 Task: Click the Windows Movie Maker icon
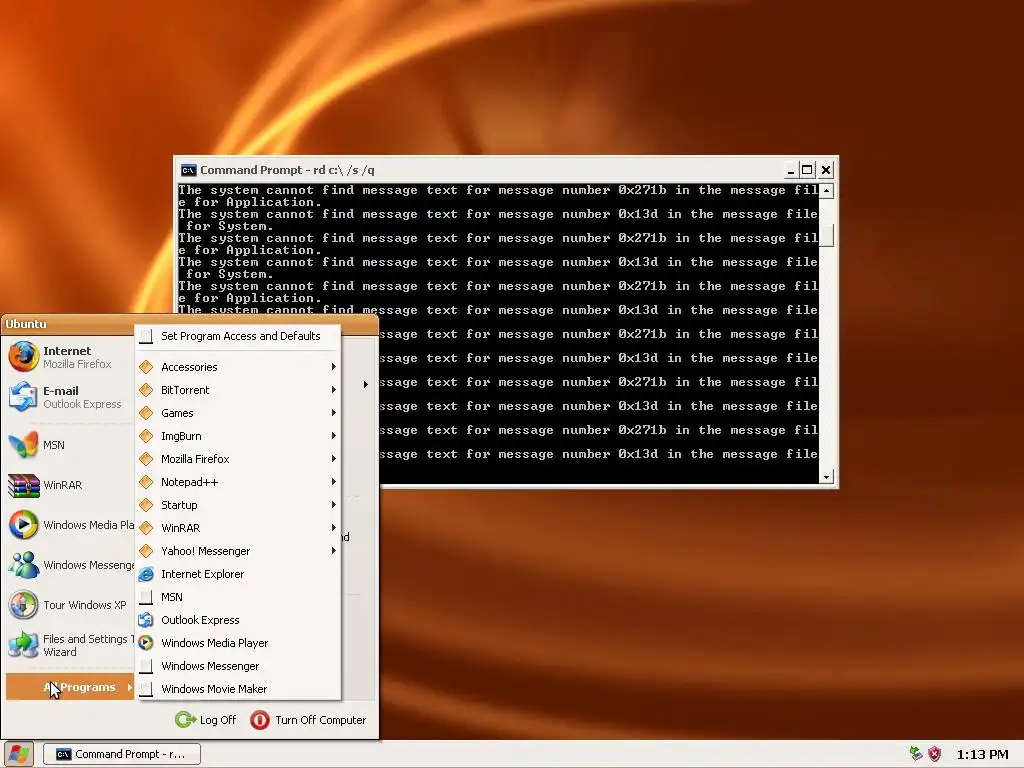tap(146, 689)
